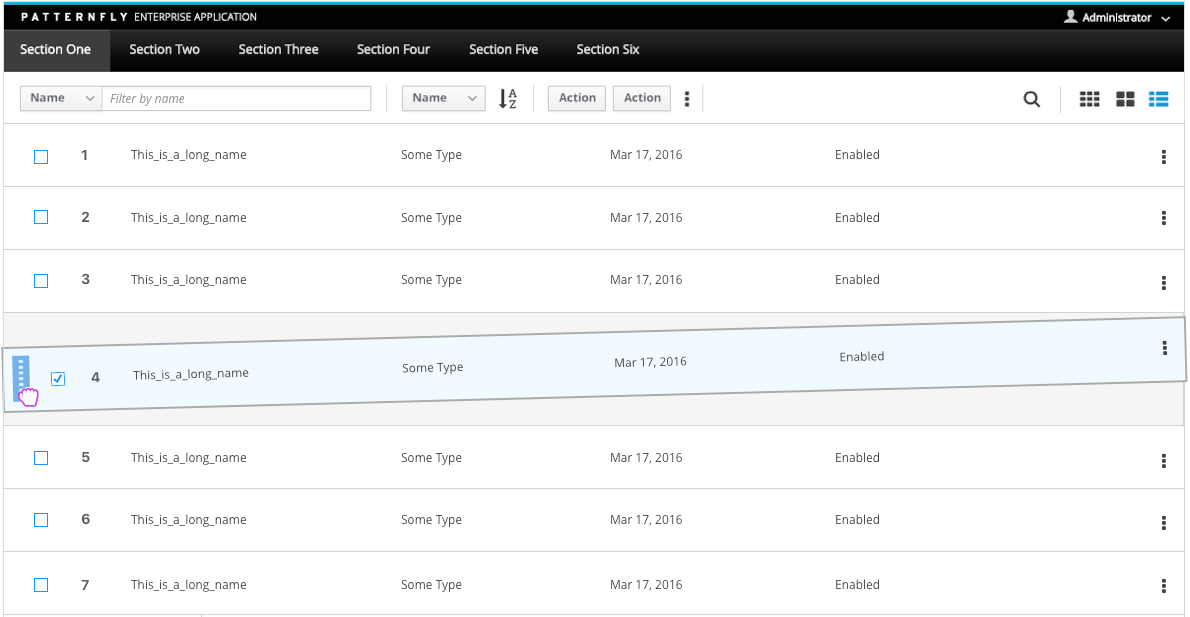
Task: Open the filter Name dropdown
Action: (x=61, y=98)
